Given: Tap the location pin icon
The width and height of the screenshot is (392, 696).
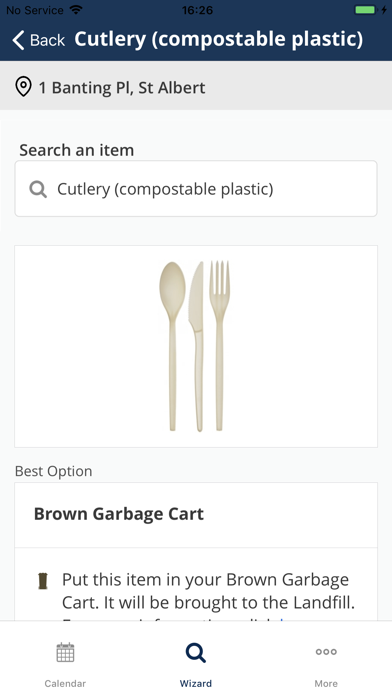Looking at the screenshot, I should [x=23, y=87].
